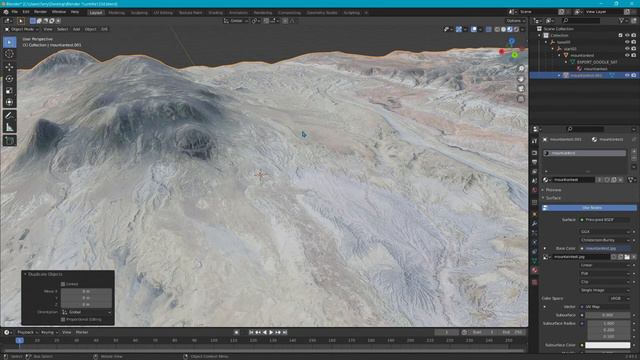Open the timeline Playback menu

27,333
